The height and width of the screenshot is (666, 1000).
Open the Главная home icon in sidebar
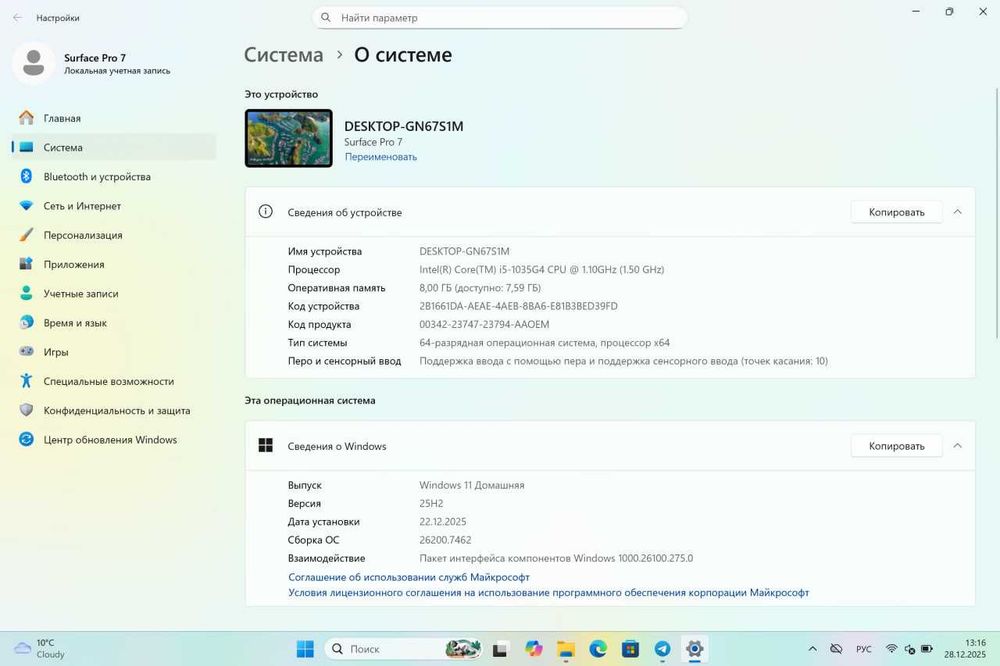click(x=26, y=118)
